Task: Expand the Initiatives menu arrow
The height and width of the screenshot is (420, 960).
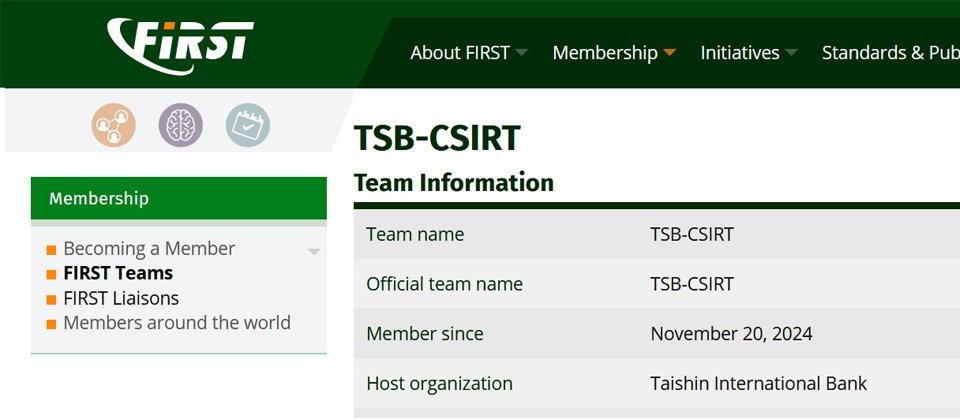Action: (791, 53)
